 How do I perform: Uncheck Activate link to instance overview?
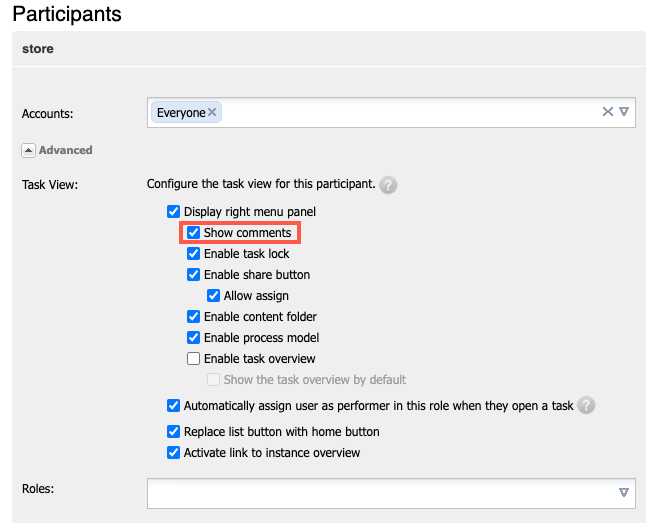tap(173, 453)
